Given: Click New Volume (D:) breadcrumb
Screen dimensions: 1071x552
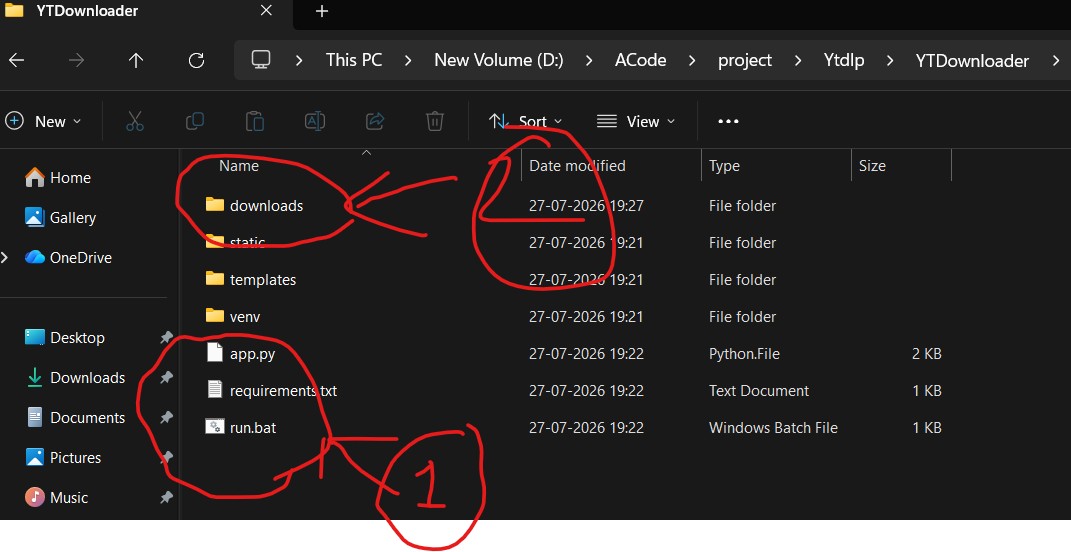Looking at the screenshot, I should pos(499,60).
